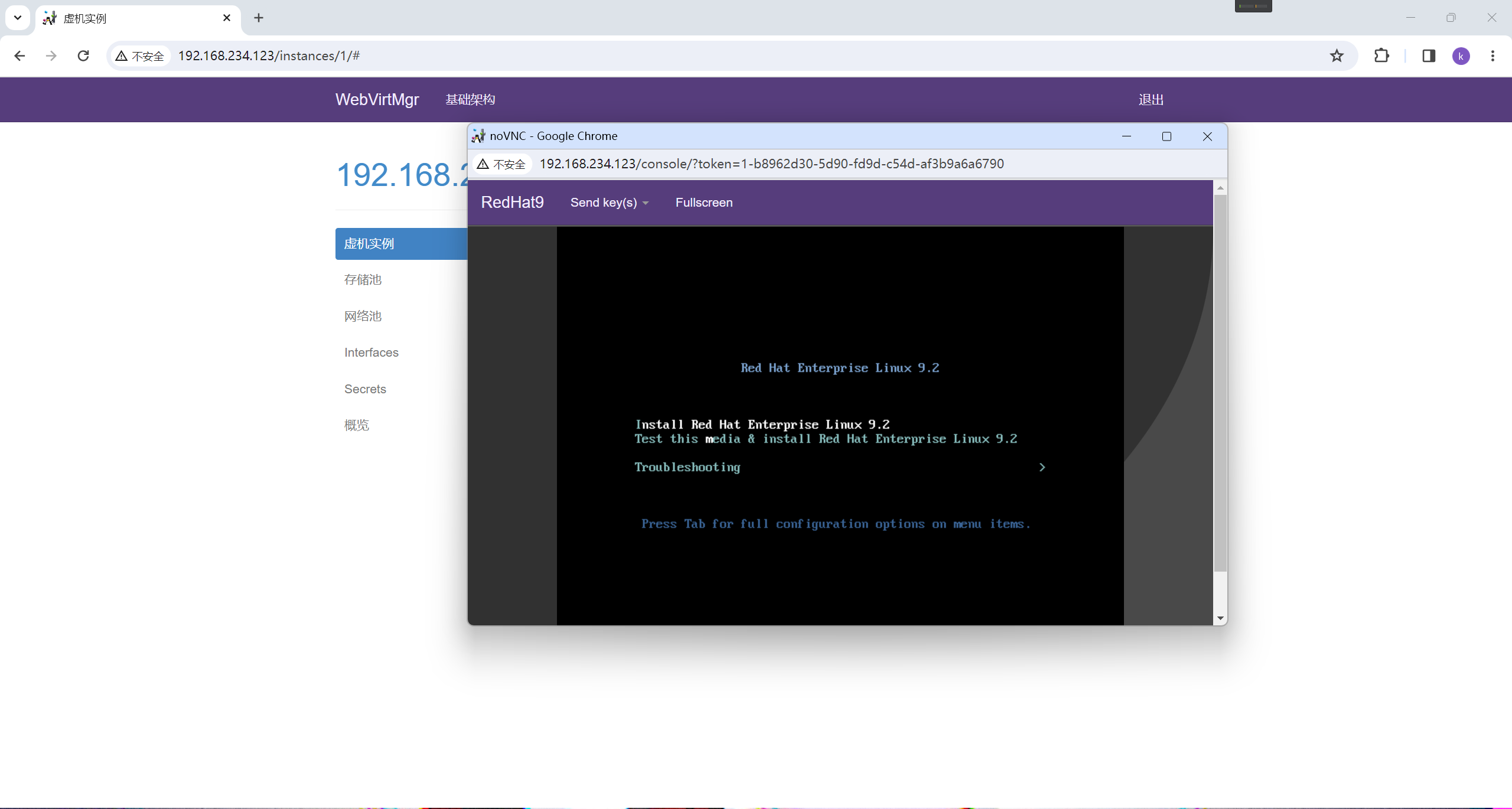Expand the Send key(s) dropdown
The image size is (1512, 809).
(x=610, y=203)
